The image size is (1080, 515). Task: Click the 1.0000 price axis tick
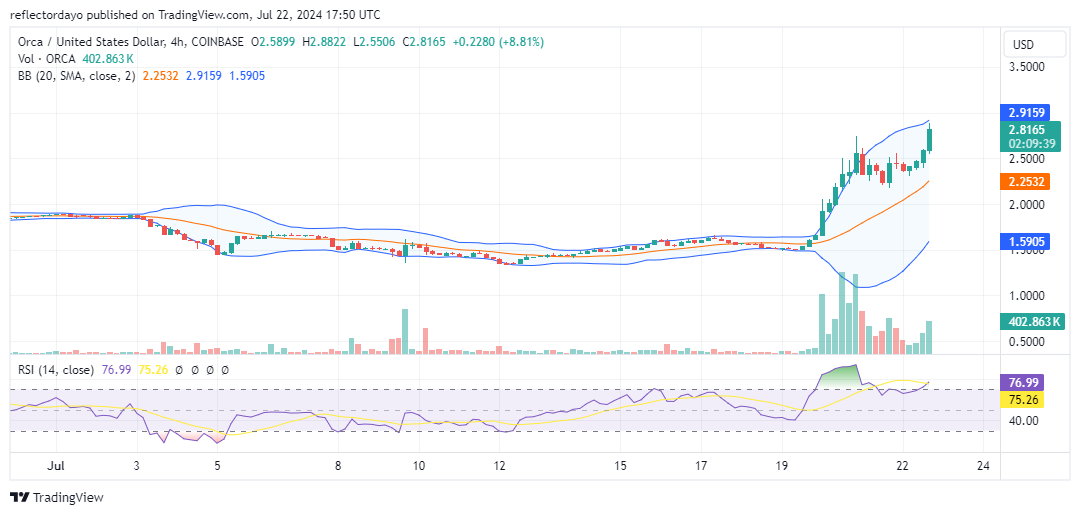(1026, 296)
